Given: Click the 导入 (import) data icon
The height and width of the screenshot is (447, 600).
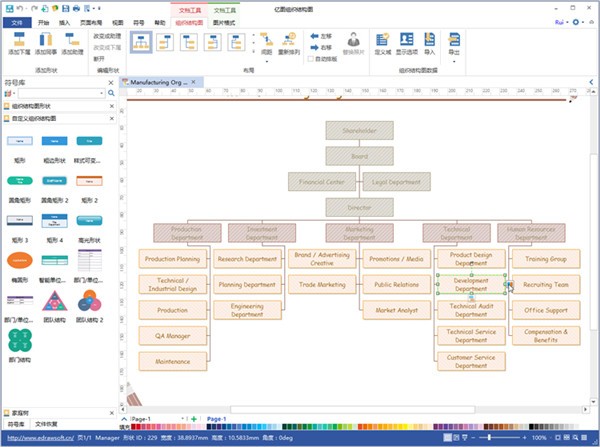Looking at the screenshot, I should click(430, 42).
